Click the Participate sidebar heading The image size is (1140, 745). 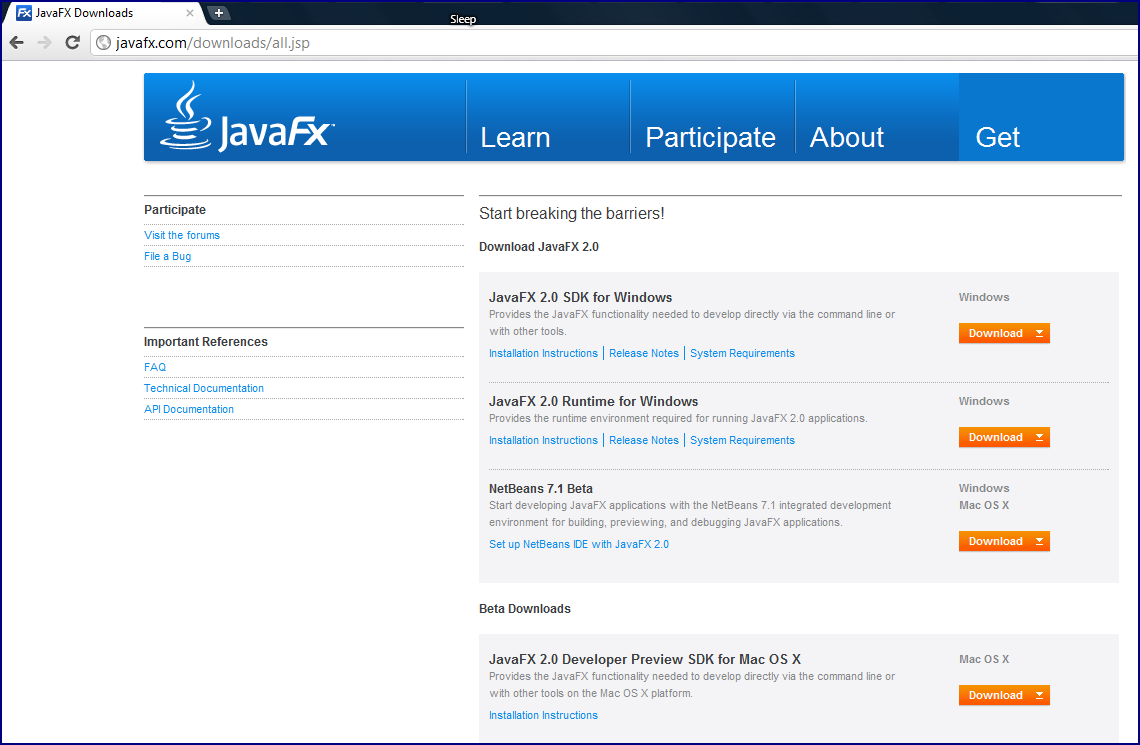pos(174,210)
